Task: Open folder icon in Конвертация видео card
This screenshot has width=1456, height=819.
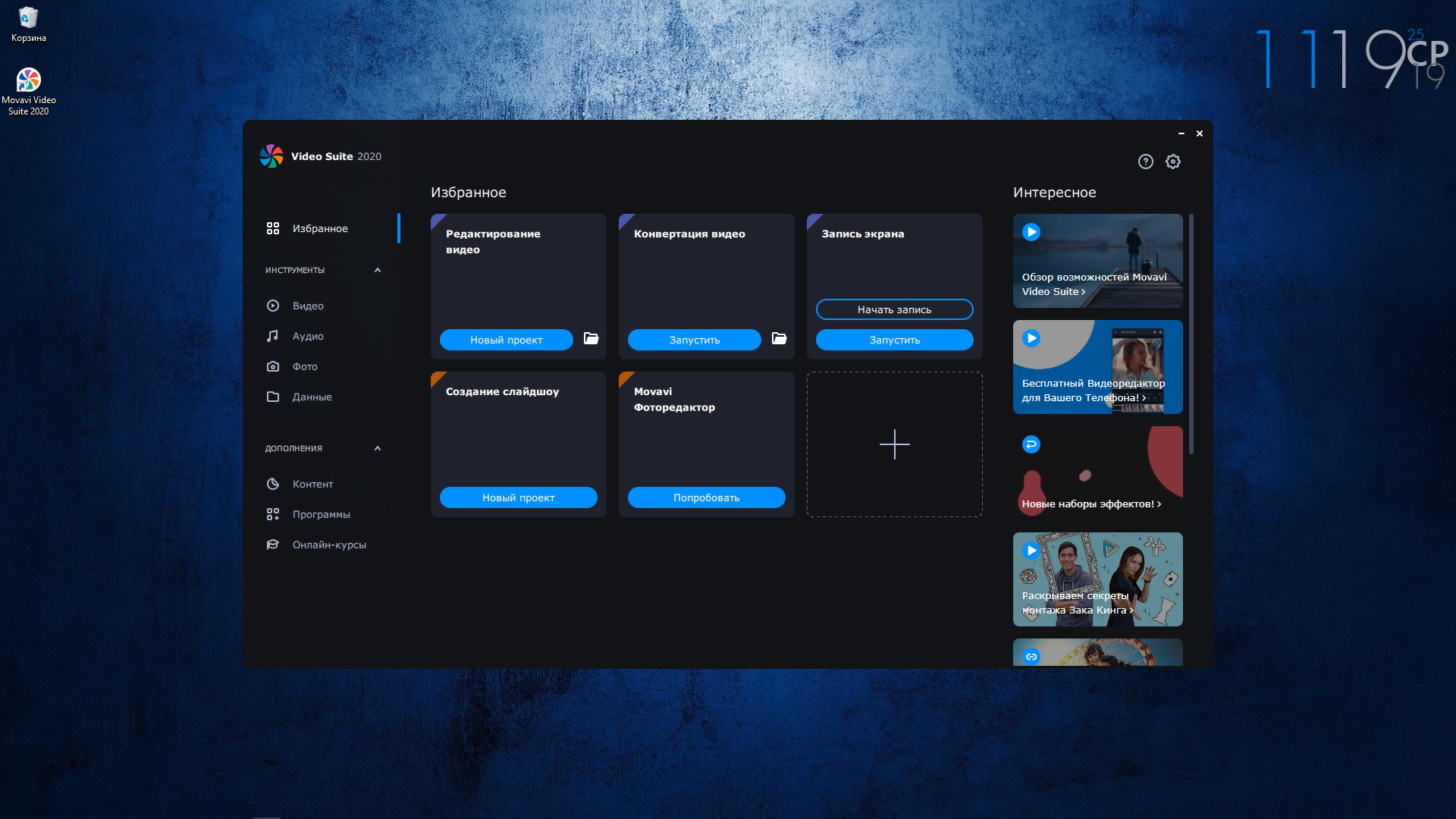Action: point(779,338)
